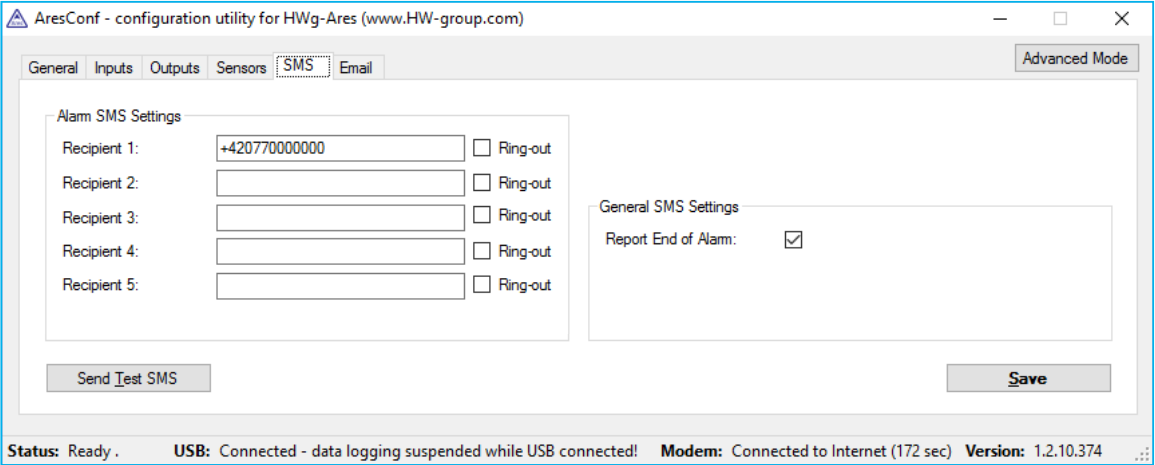Toggle Ring-out for Recipient 4
This screenshot has width=1155, height=465.
coord(482,251)
